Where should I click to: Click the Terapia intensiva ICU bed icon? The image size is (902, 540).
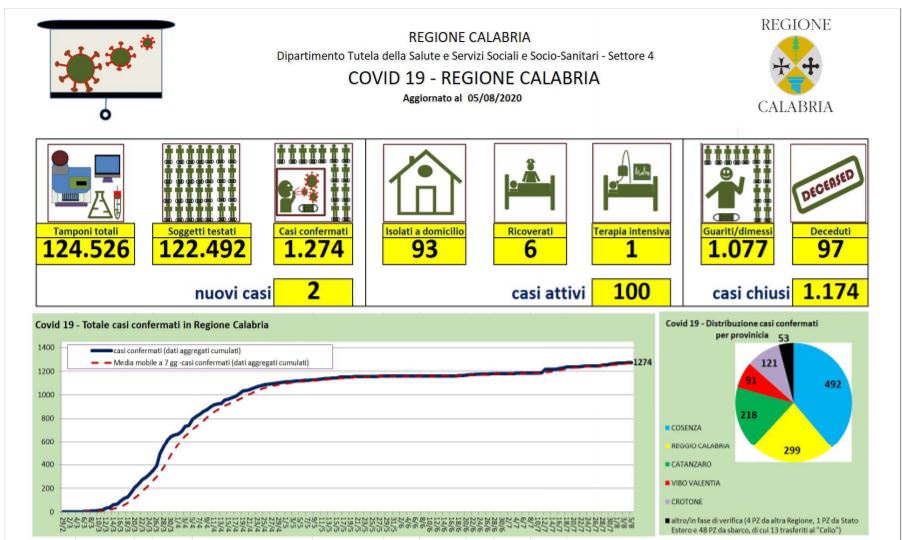(630, 182)
